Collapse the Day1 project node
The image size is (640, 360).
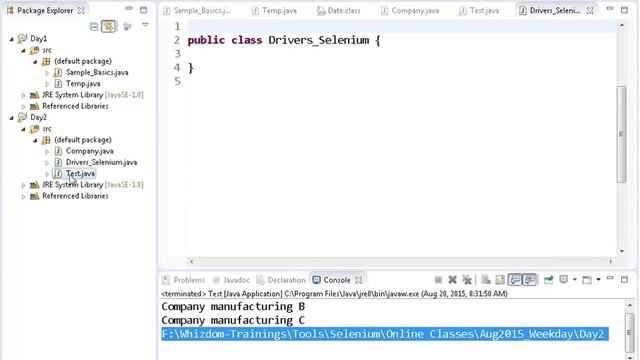pyautogui.click(x=11, y=39)
